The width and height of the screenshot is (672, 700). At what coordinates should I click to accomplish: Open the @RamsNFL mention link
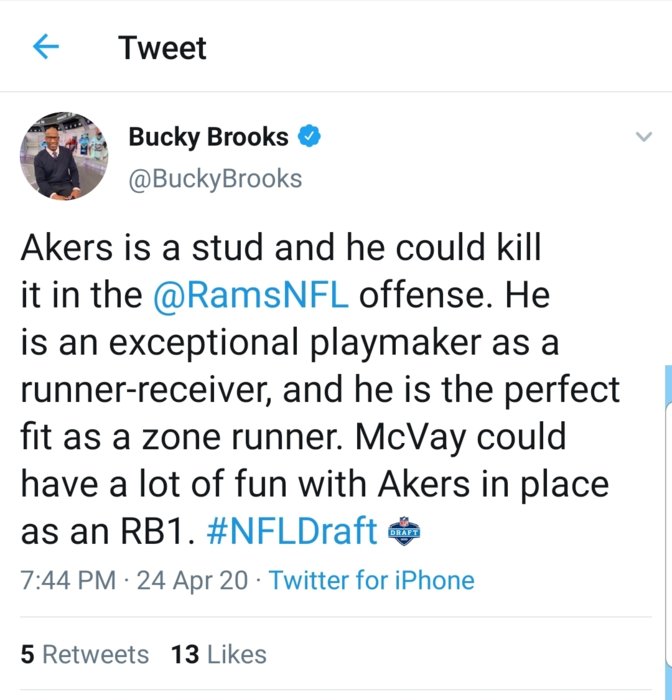coord(253,295)
